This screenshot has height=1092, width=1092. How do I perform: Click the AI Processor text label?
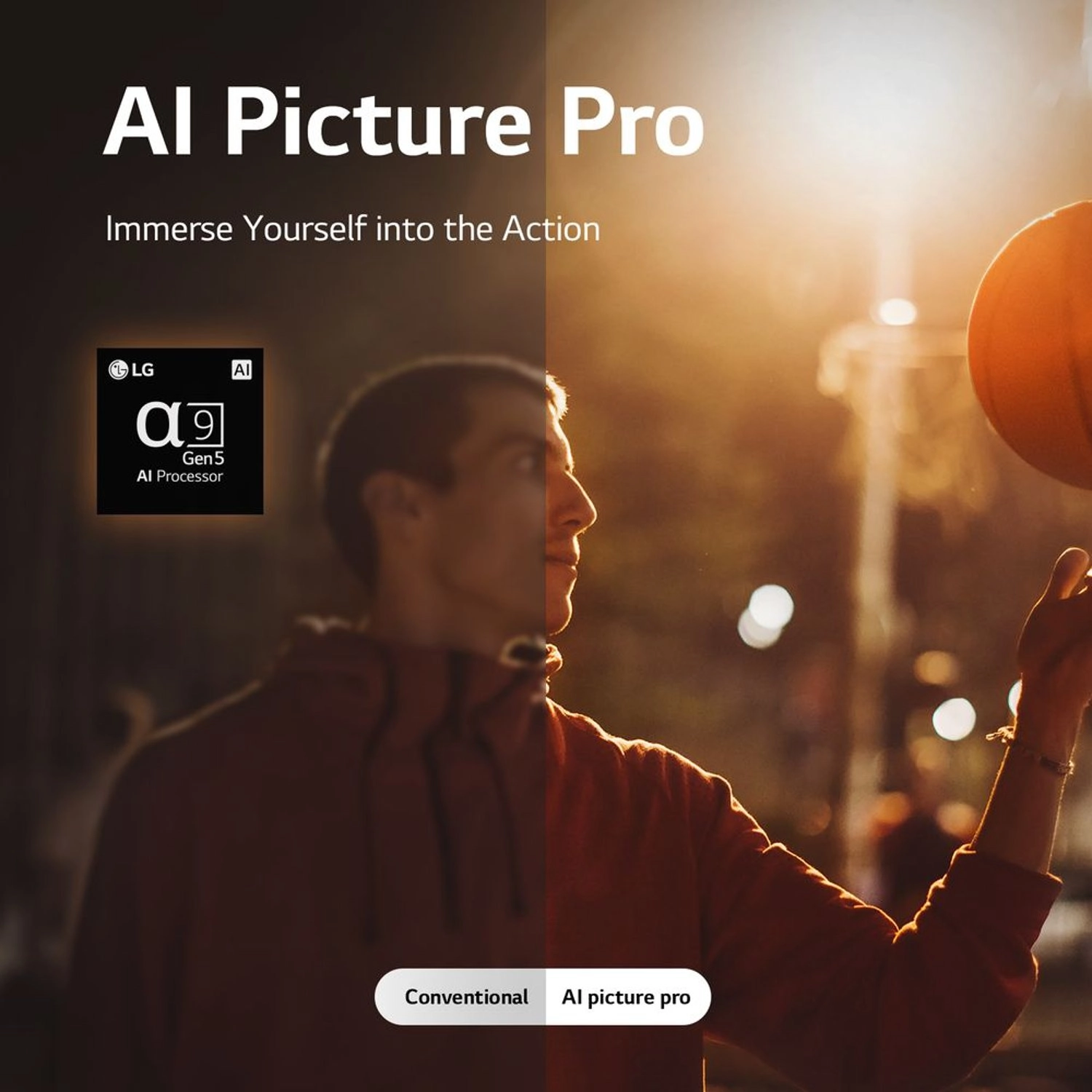(180, 477)
